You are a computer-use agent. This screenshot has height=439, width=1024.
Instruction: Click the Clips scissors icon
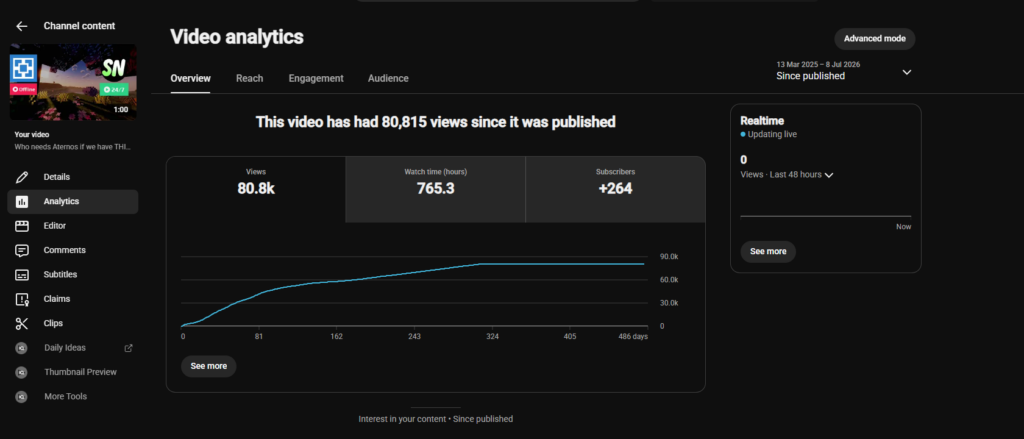click(22, 323)
